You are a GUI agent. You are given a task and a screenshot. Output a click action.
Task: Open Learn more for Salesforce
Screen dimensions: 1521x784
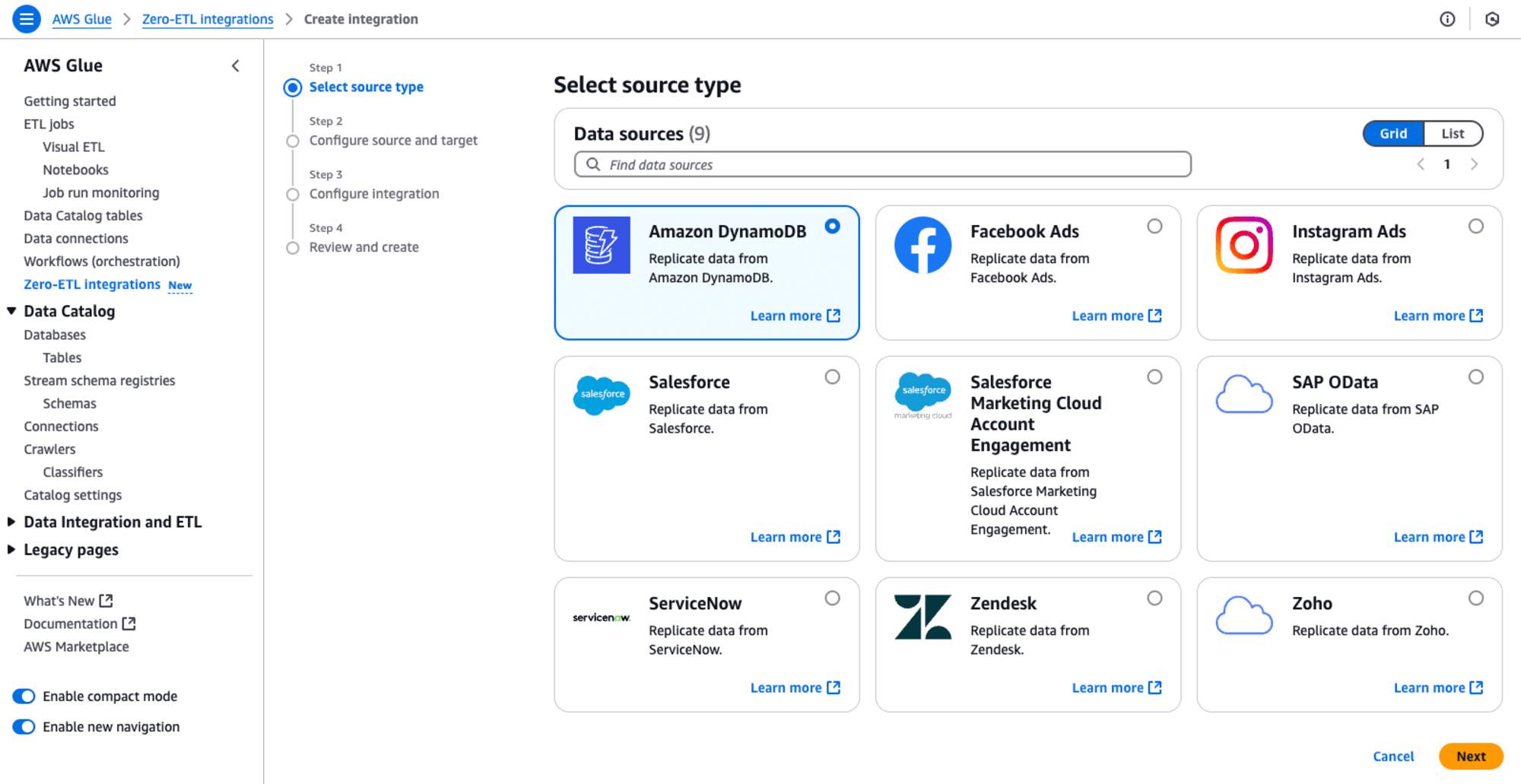tap(795, 537)
